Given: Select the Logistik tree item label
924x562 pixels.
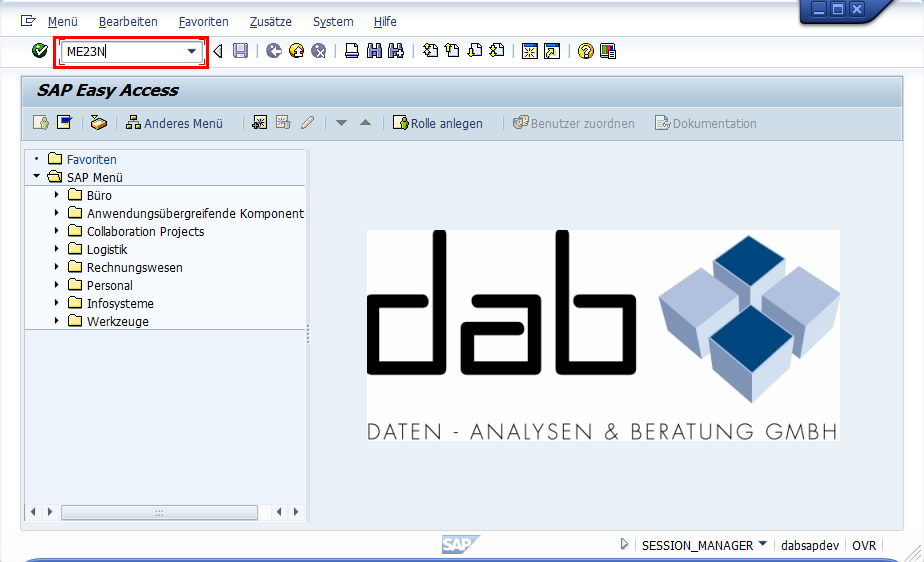Looking at the screenshot, I should point(107,250).
